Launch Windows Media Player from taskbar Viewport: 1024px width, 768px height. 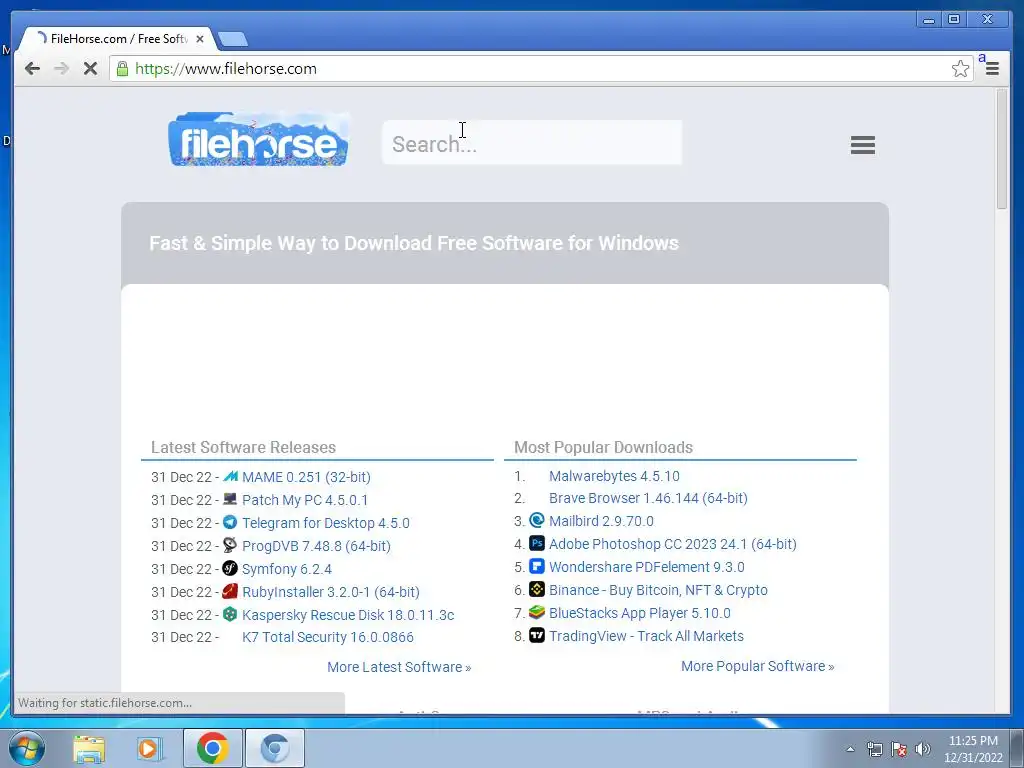[150, 748]
